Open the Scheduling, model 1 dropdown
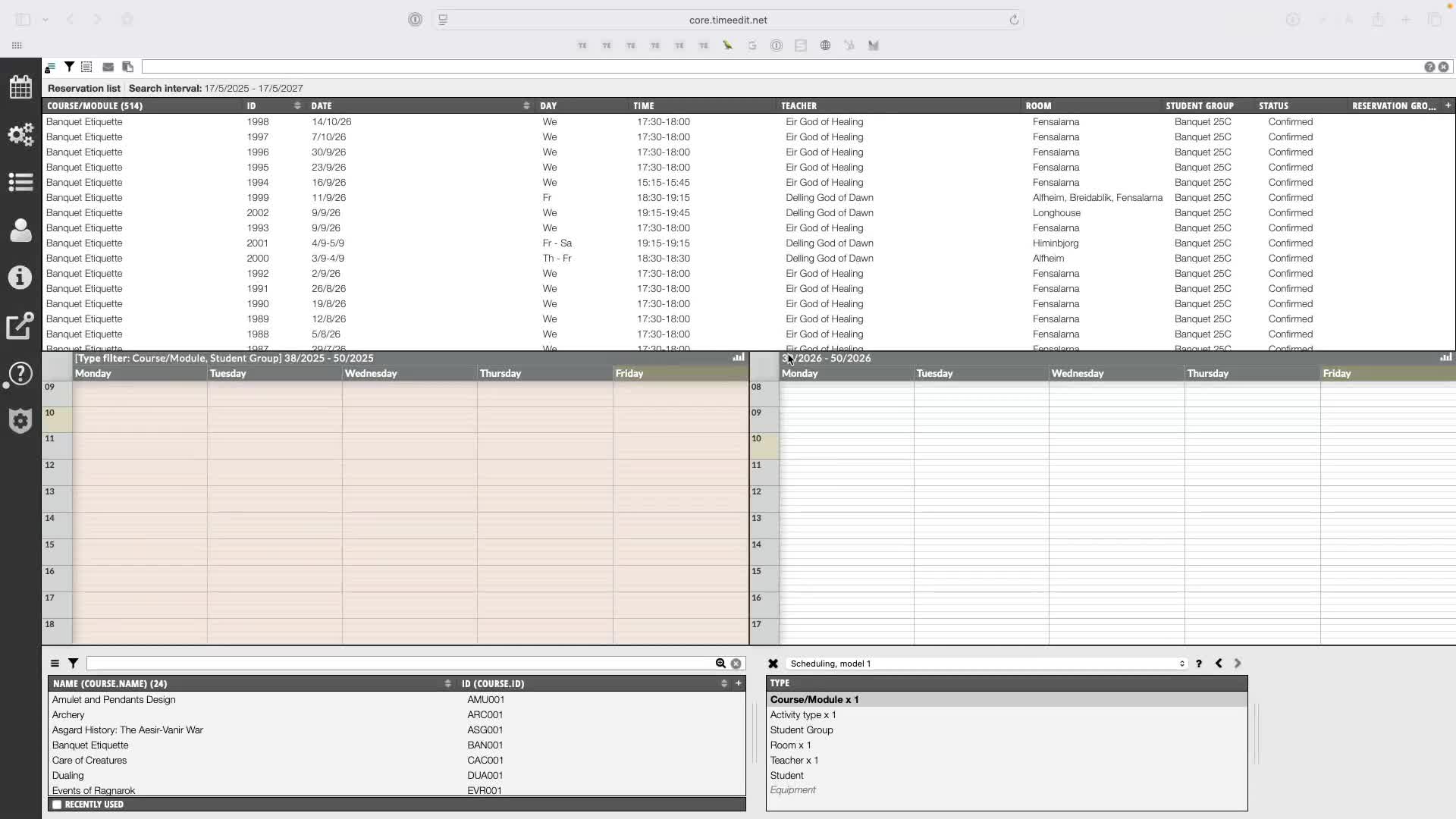Image resolution: width=1456 pixels, height=819 pixels. point(986,664)
